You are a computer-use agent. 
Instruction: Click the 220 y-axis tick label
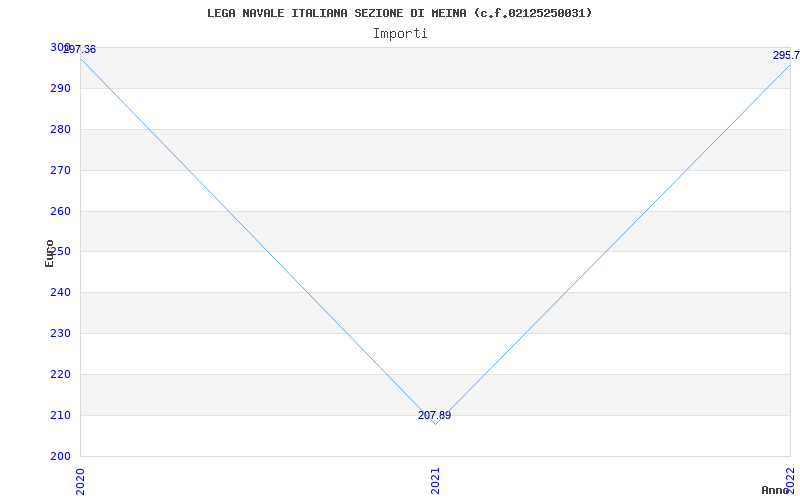click(60, 374)
